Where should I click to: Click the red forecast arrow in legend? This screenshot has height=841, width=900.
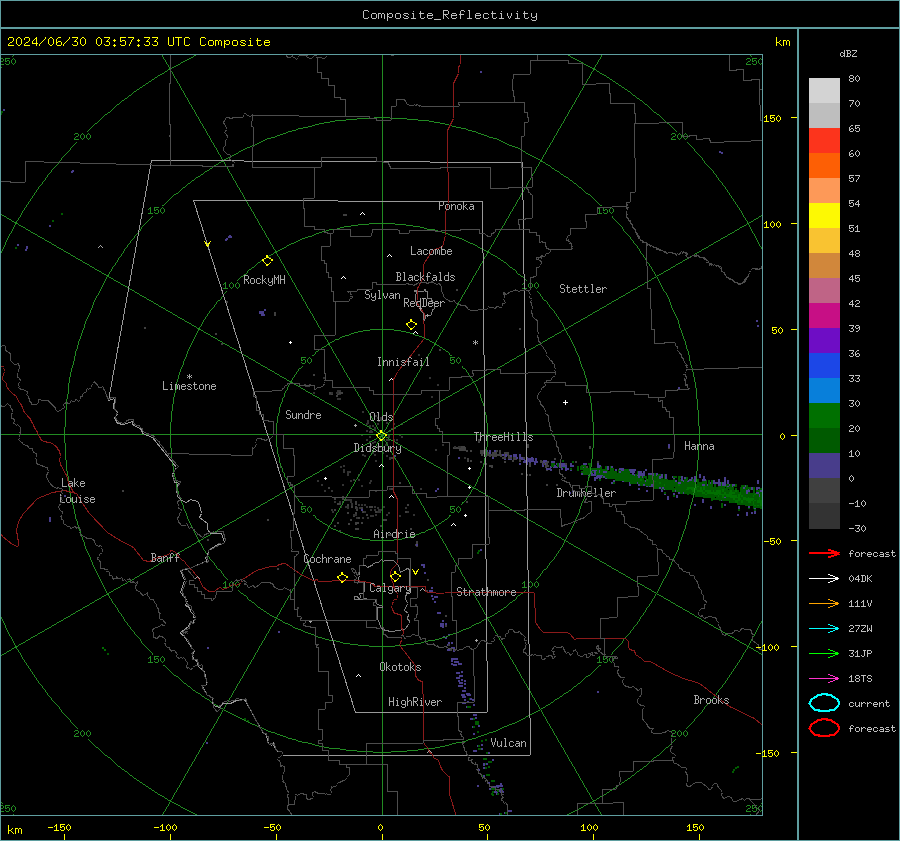point(824,553)
